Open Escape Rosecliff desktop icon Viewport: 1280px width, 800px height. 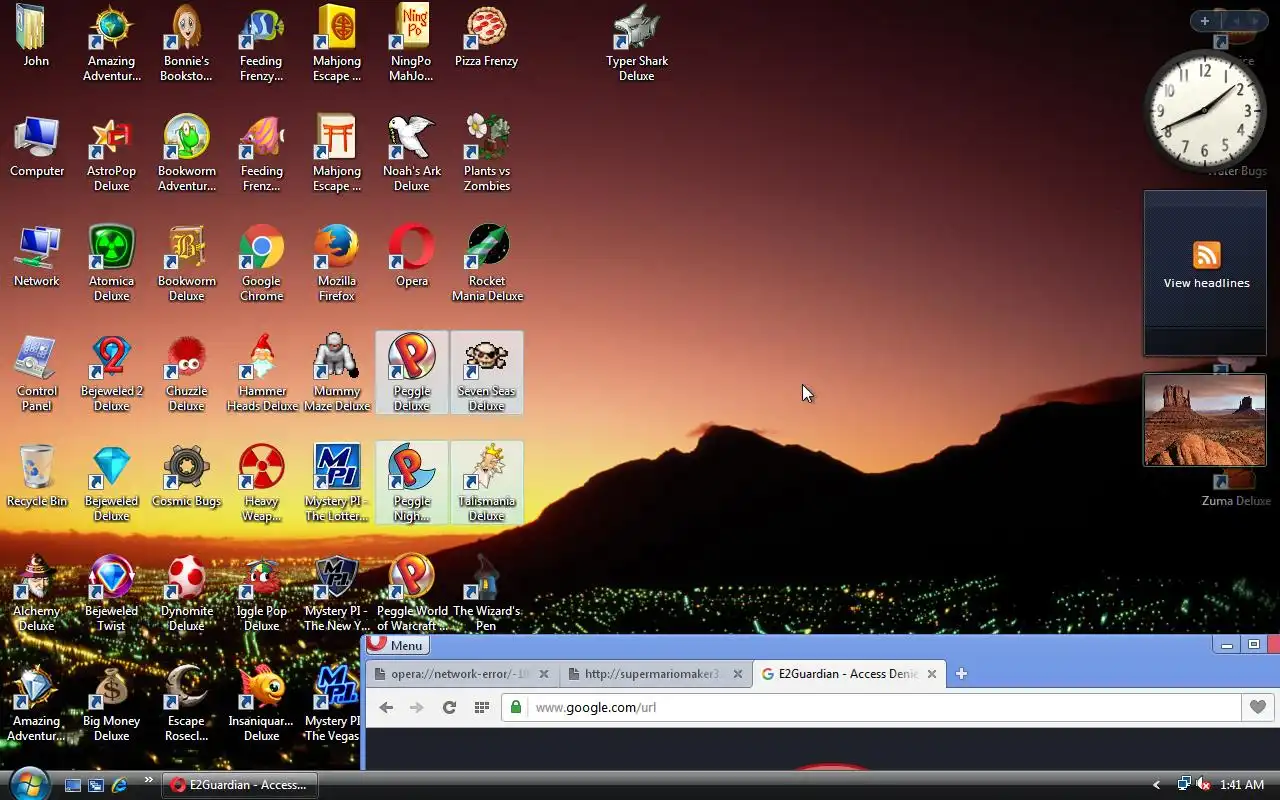coord(186,703)
